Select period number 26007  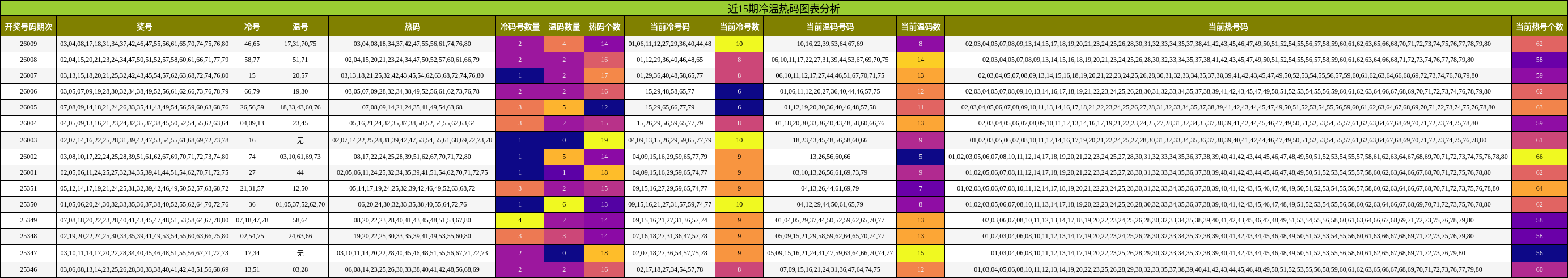[28, 75]
